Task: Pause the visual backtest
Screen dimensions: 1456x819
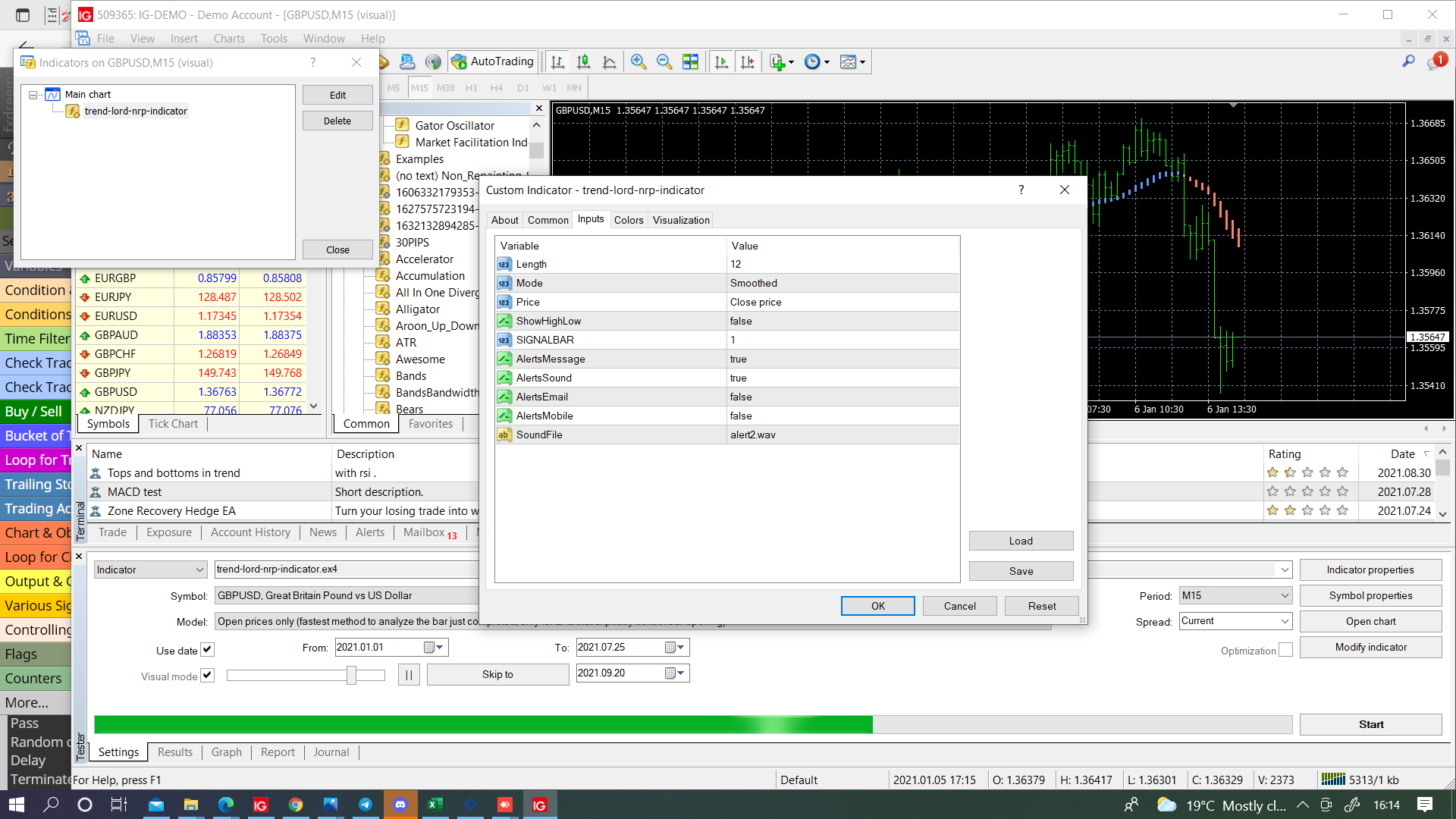Action: (409, 674)
